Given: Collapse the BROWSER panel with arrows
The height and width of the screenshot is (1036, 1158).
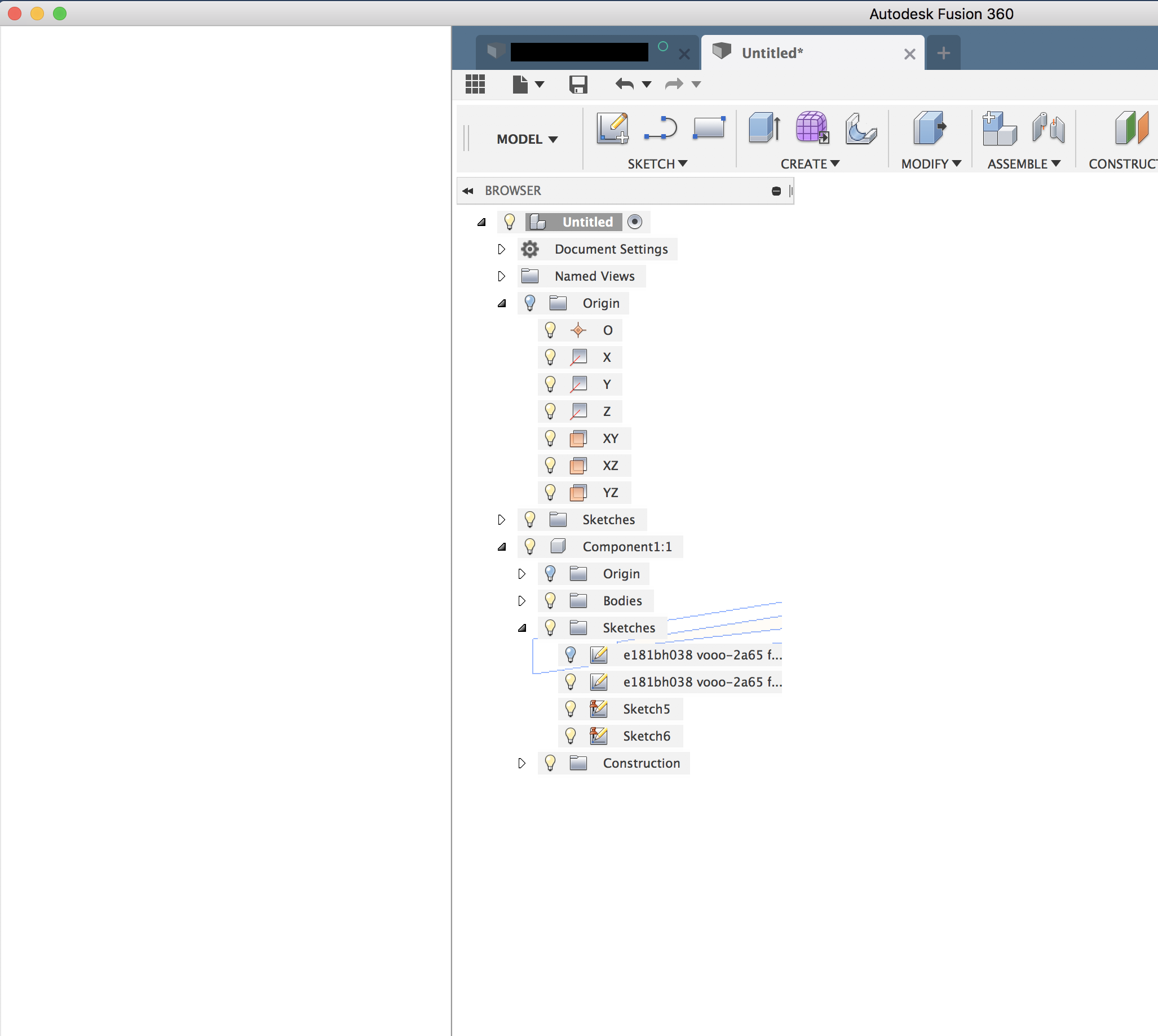Looking at the screenshot, I should tap(468, 191).
